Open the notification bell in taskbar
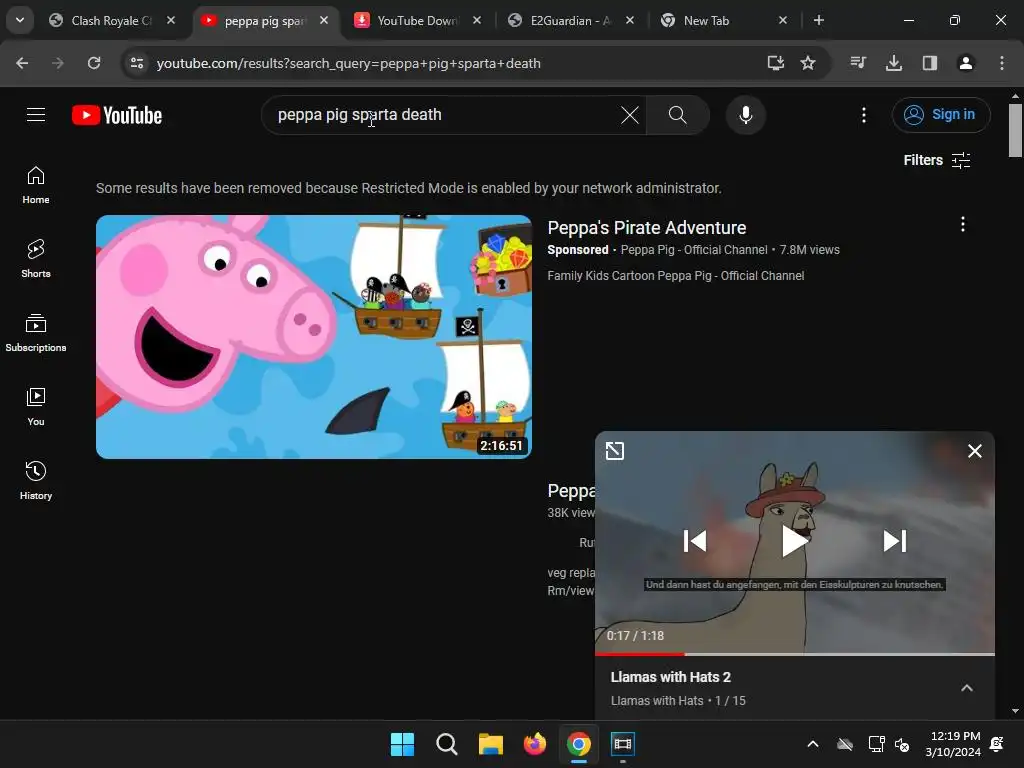This screenshot has width=1024, height=768. pos(997,744)
